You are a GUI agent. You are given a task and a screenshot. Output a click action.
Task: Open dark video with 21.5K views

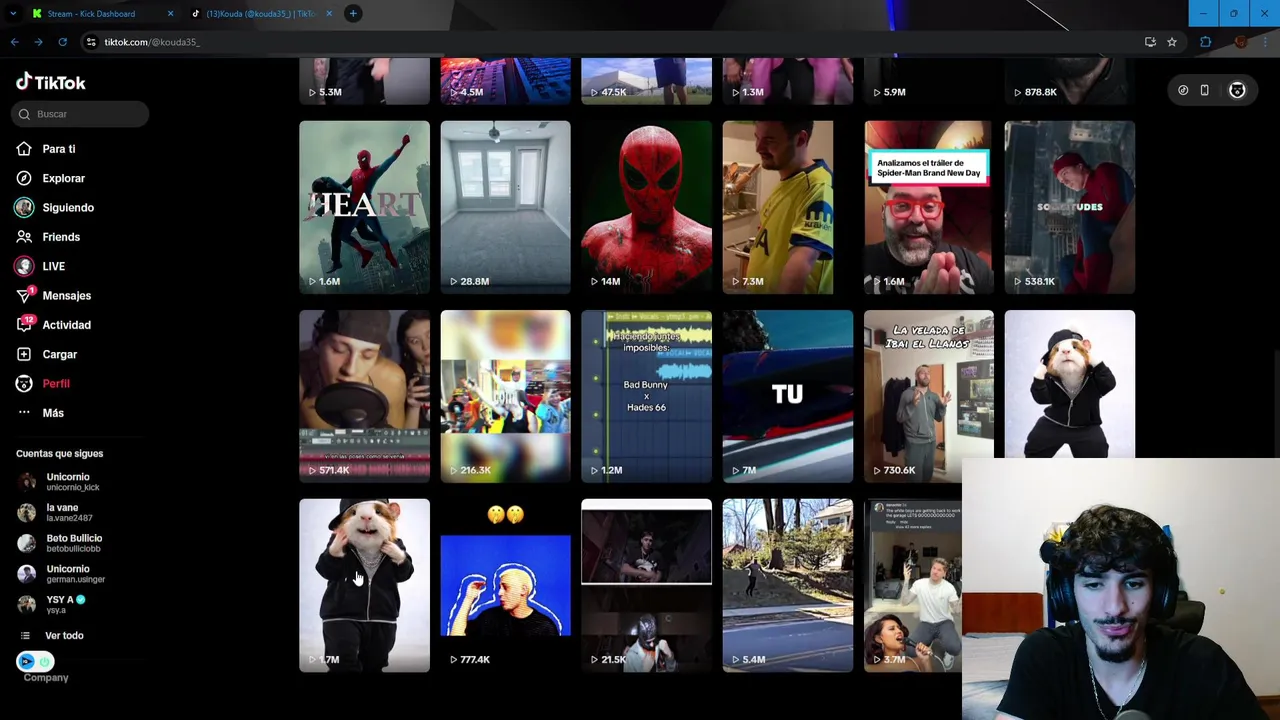click(x=646, y=585)
